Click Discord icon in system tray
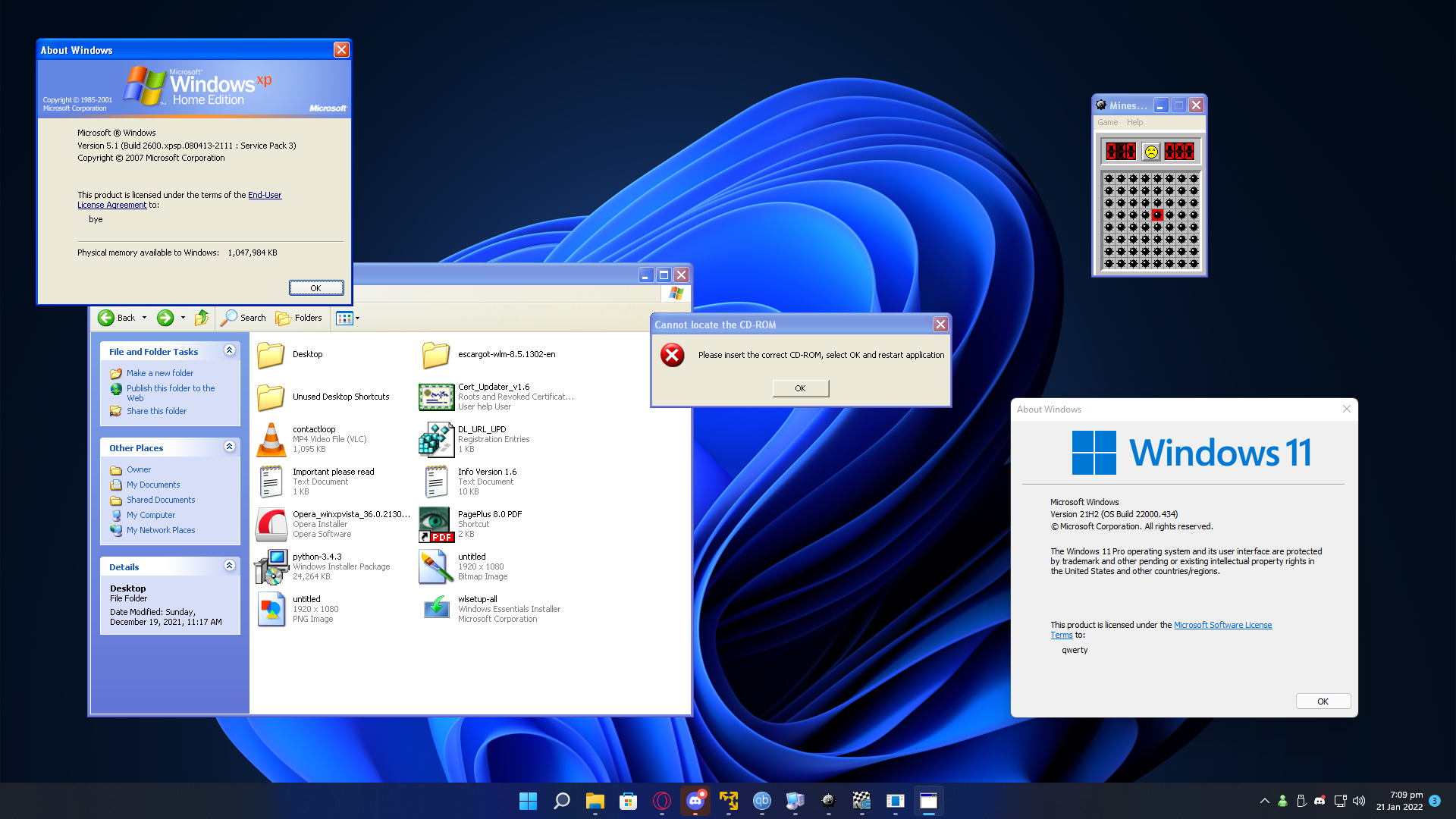This screenshot has width=1456, height=819. (1319, 801)
